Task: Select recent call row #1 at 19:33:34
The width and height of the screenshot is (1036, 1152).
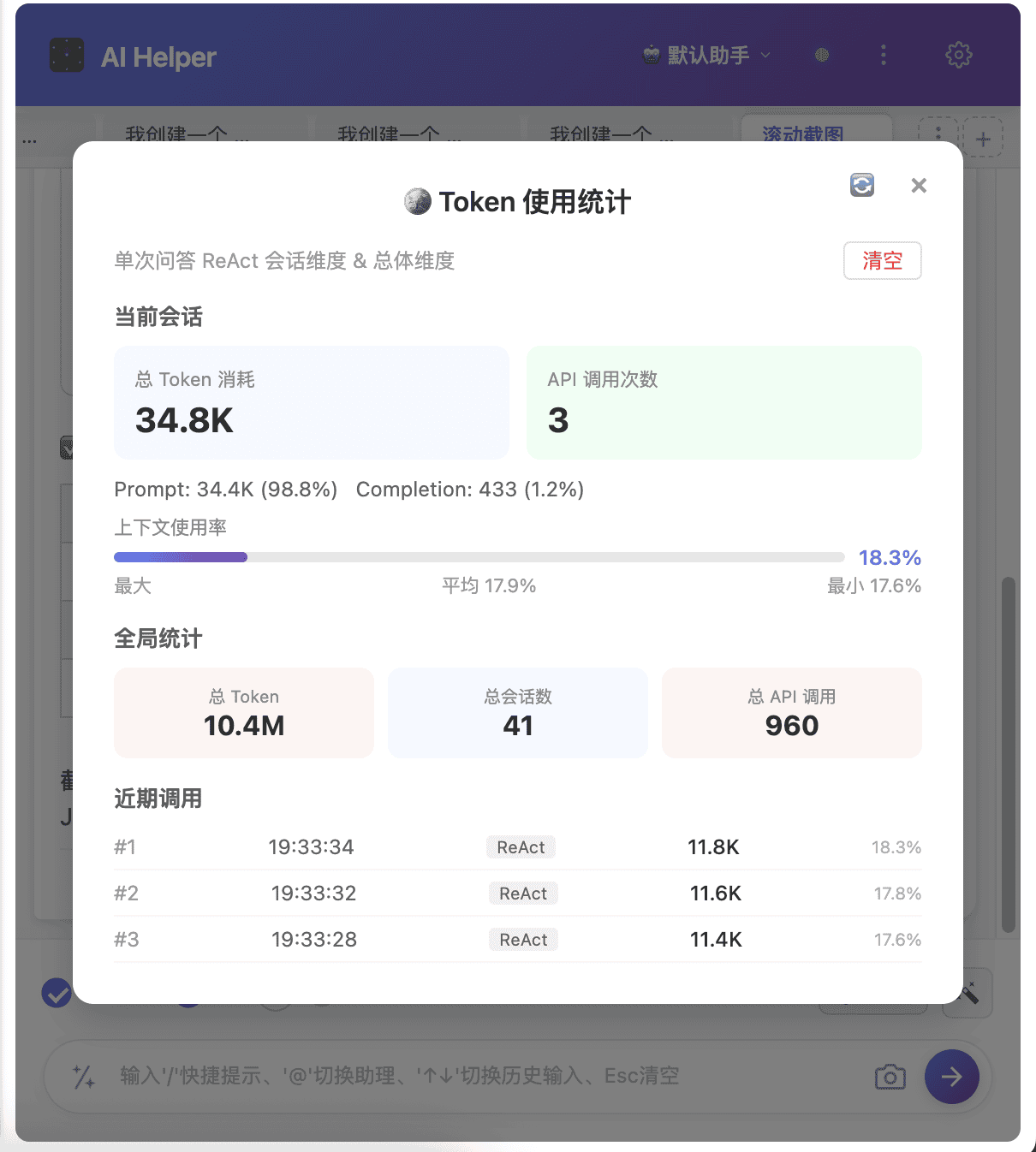Action: (x=518, y=847)
